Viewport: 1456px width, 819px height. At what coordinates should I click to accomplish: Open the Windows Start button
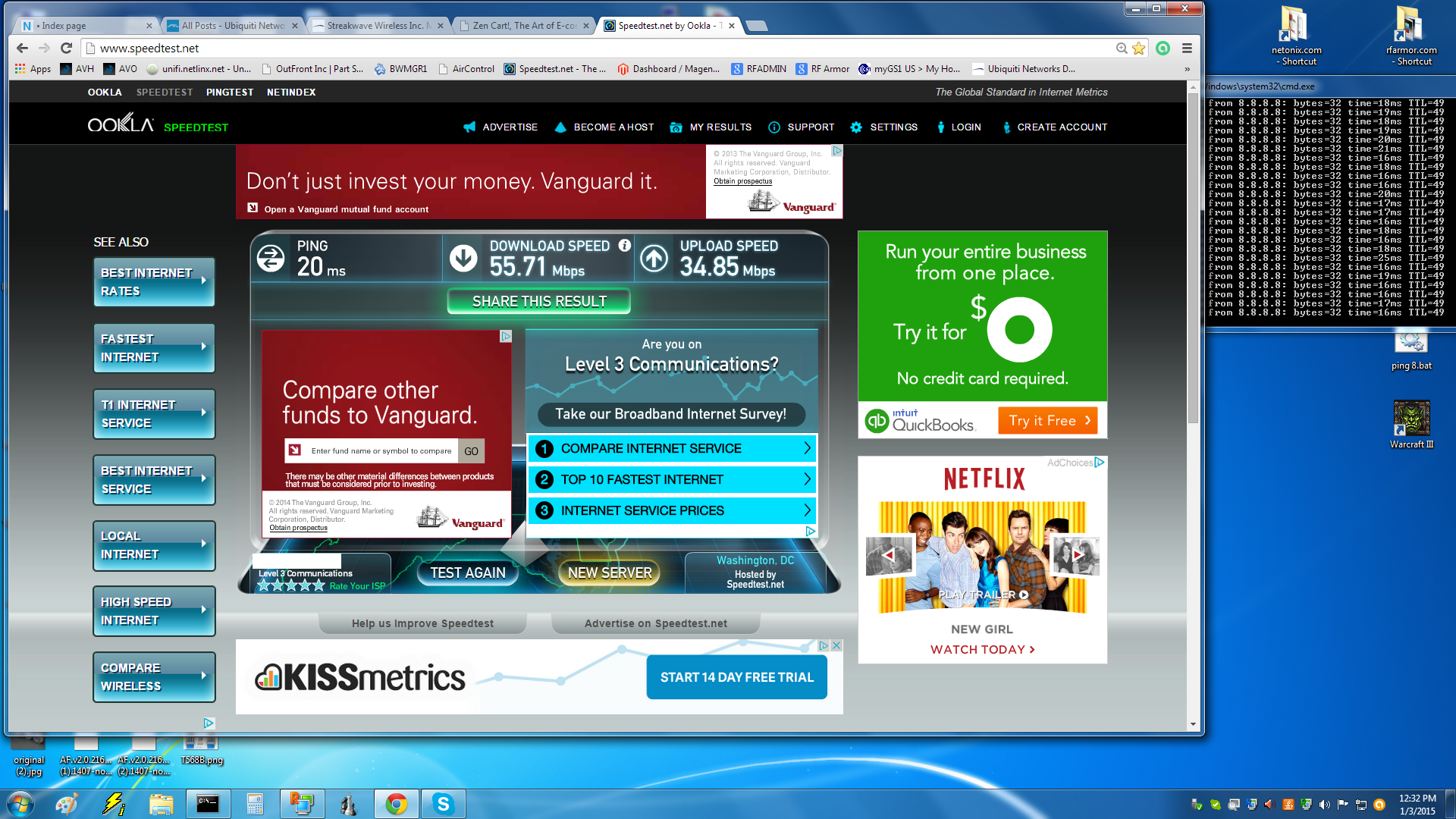click(x=20, y=804)
